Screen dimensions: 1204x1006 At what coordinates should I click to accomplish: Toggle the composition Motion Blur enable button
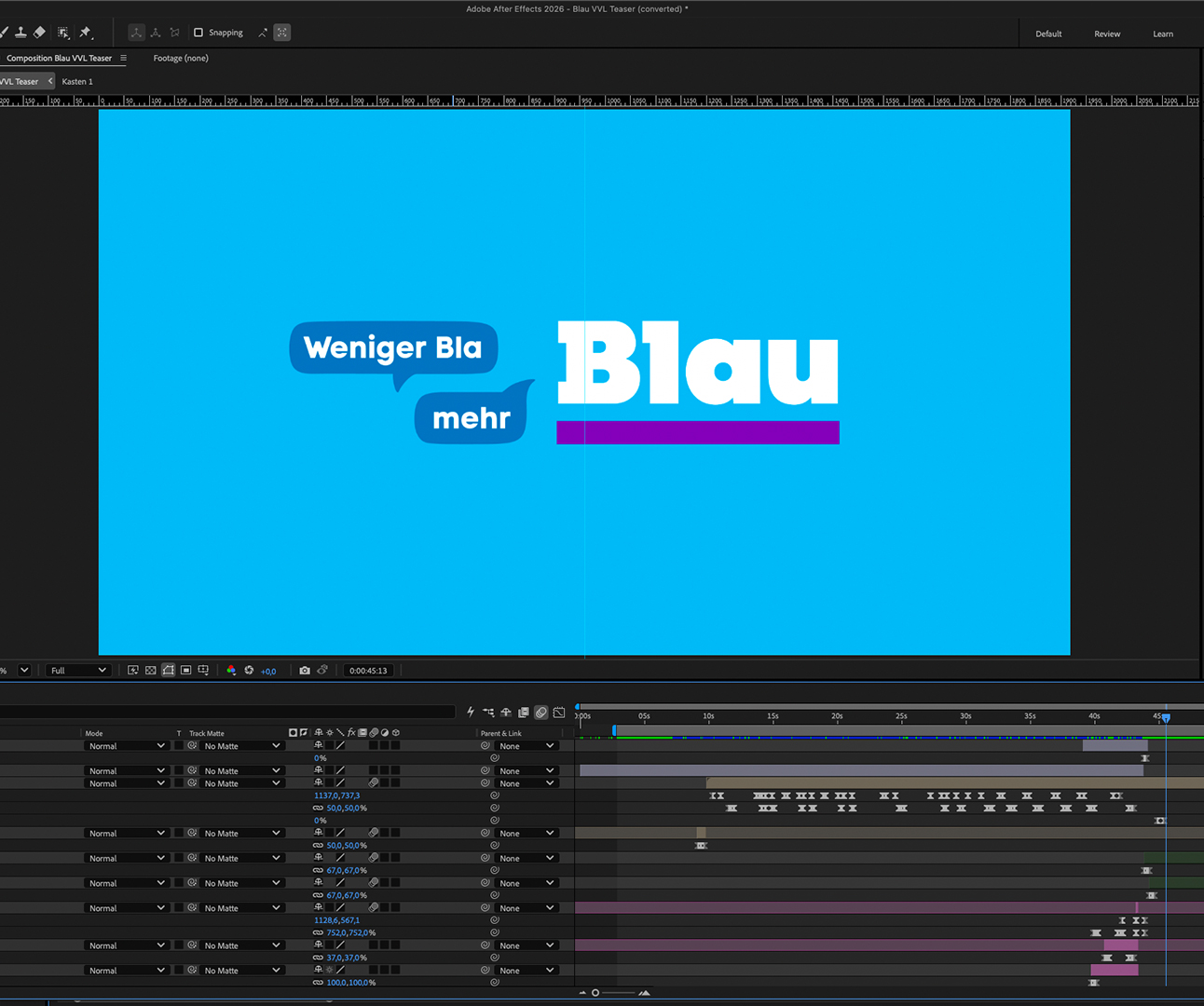point(541,713)
